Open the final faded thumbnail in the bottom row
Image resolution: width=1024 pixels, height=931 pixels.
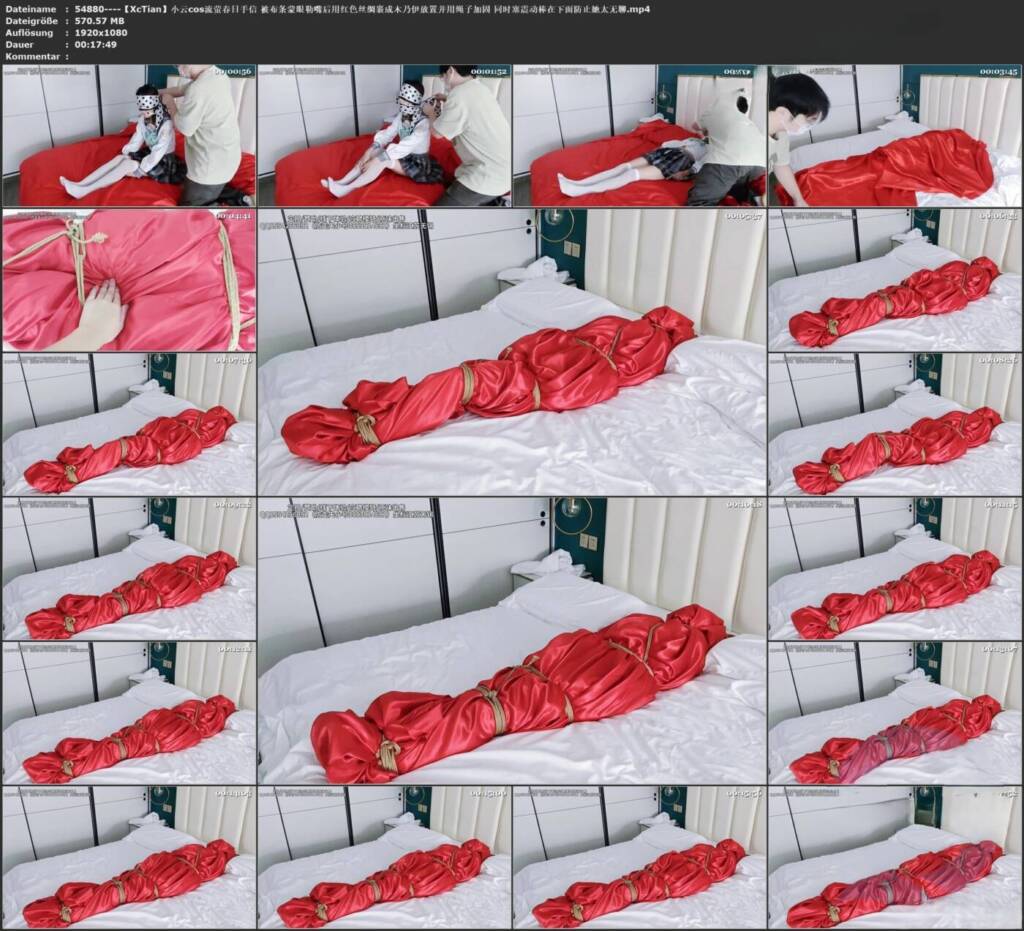click(x=895, y=857)
